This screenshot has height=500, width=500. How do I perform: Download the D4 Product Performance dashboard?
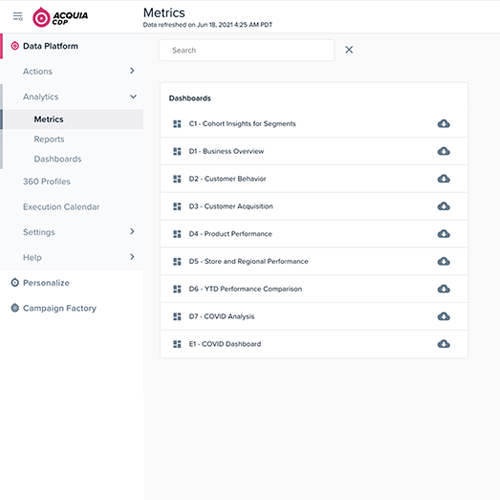click(x=444, y=234)
